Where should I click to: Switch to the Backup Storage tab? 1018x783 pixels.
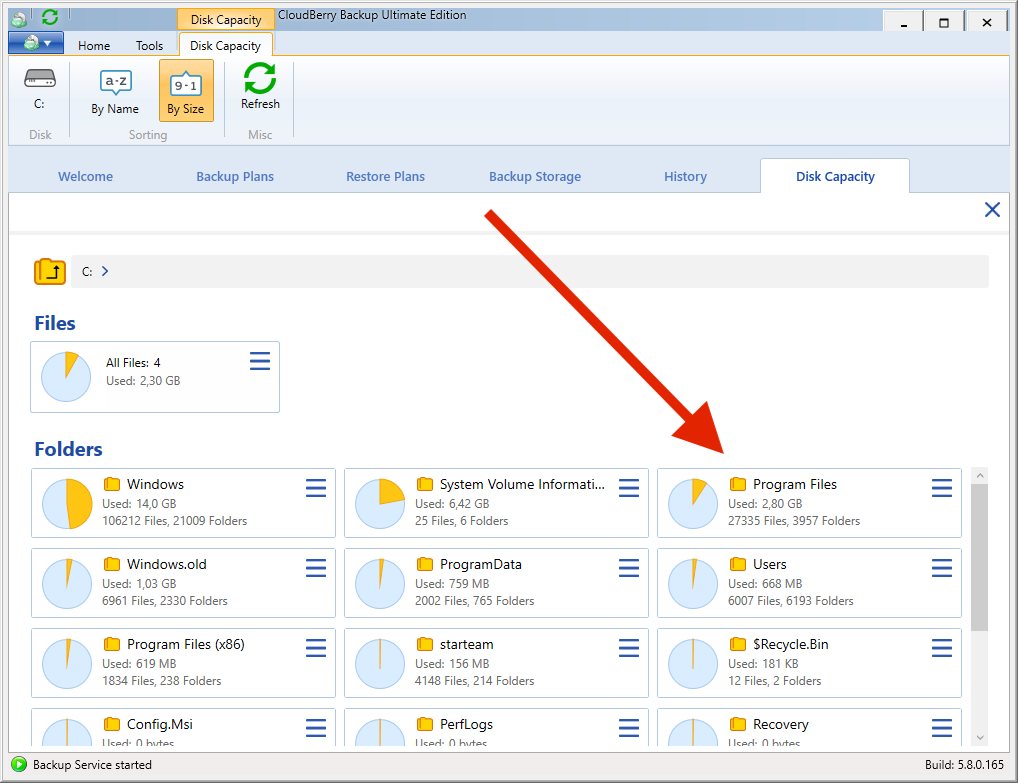[535, 177]
